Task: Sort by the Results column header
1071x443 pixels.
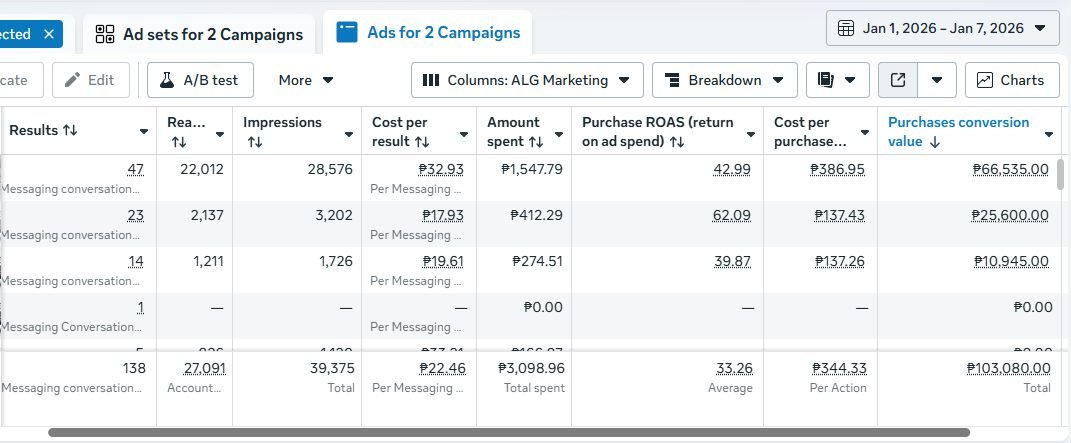Action: [43, 131]
